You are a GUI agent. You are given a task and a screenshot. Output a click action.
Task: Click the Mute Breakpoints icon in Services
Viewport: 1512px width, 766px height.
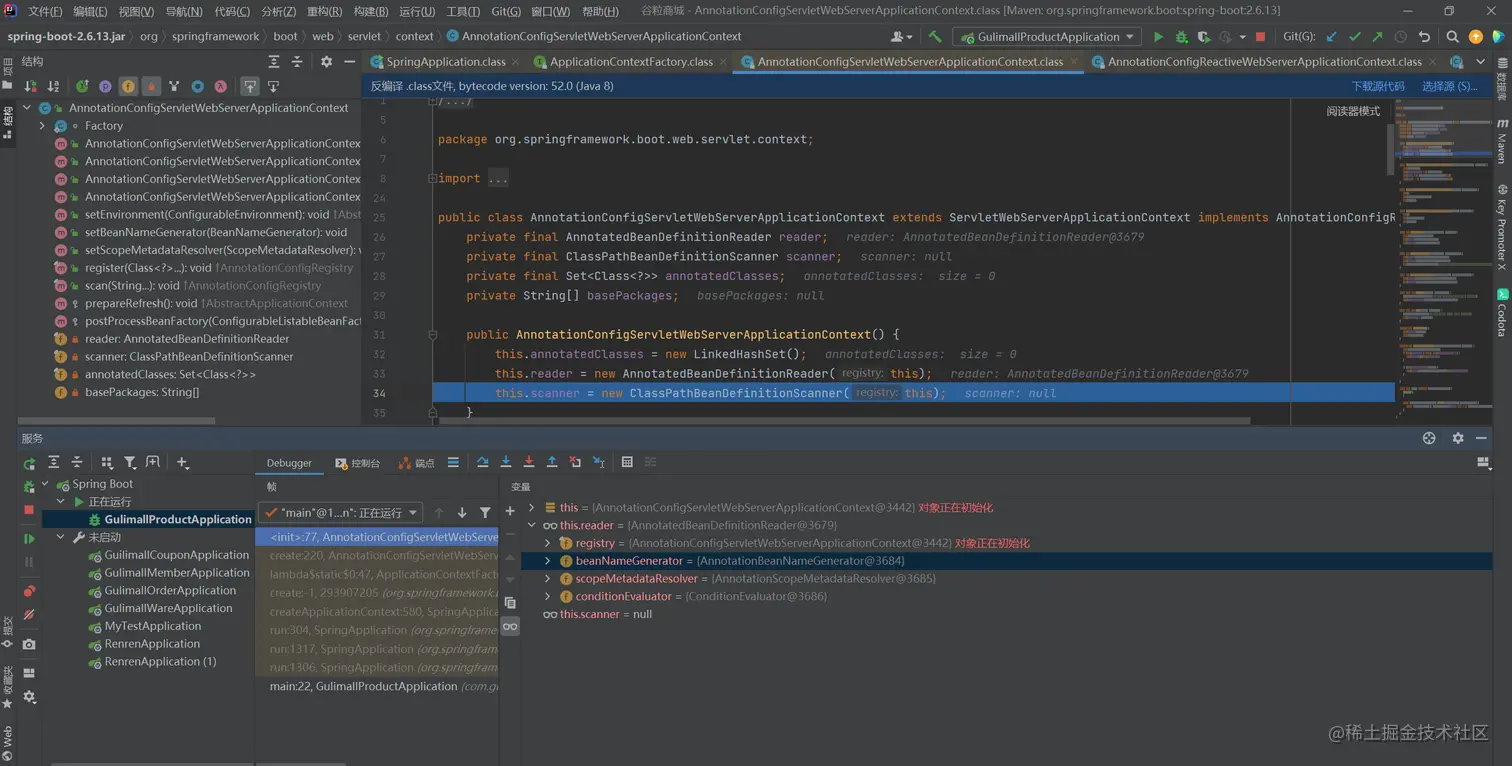(x=29, y=614)
